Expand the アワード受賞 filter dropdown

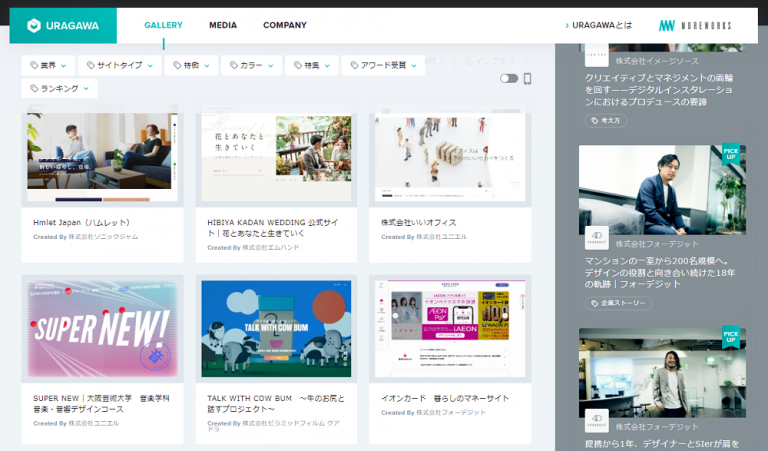383,65
